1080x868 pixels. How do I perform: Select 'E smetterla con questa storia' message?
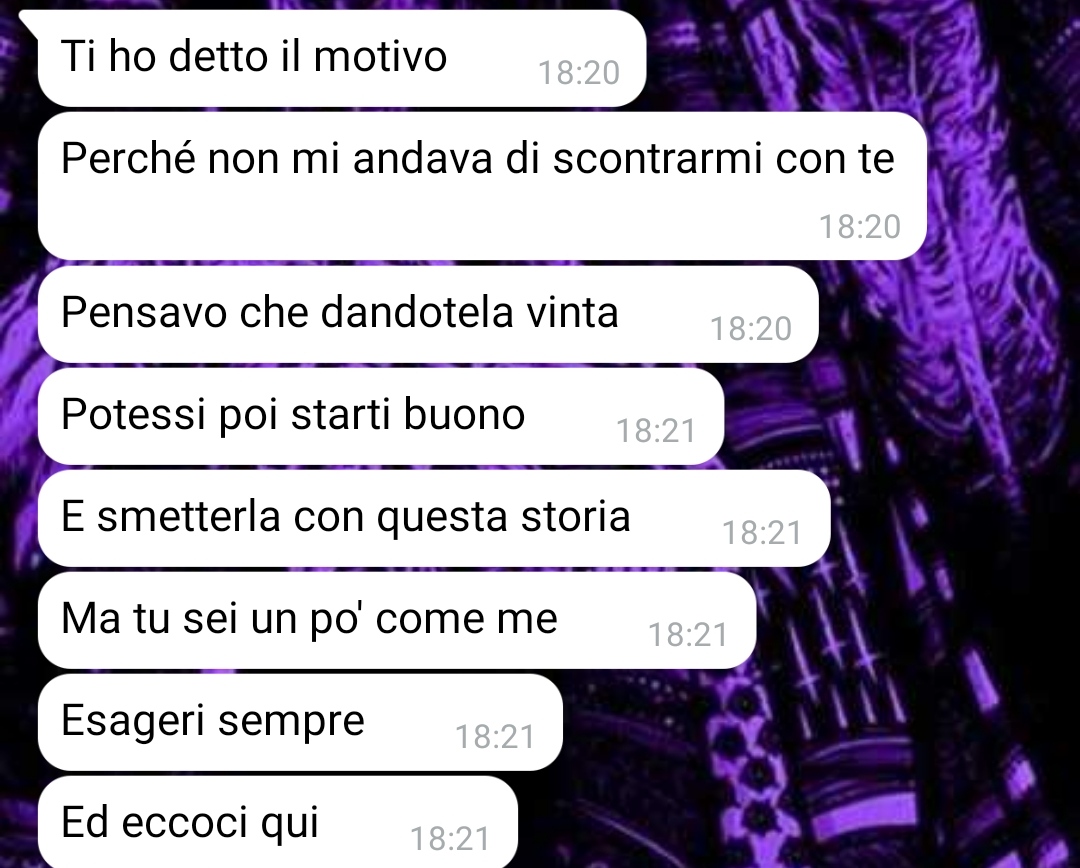click(x=345, y=517)
